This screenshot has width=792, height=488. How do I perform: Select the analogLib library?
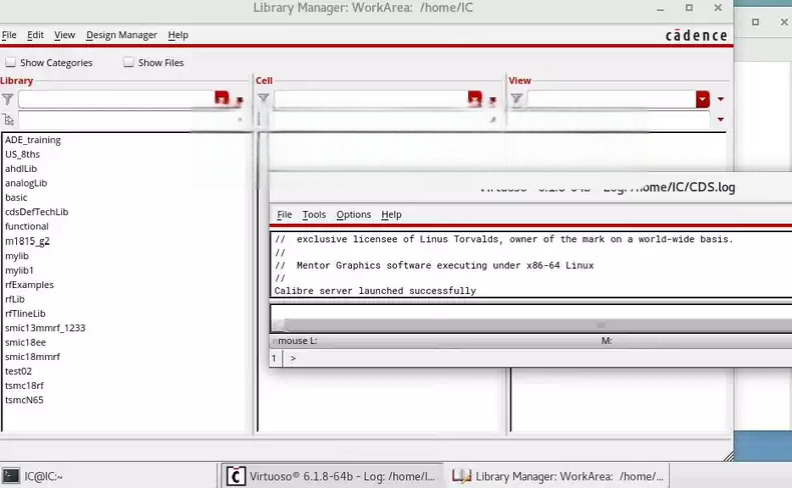(26, 183)
